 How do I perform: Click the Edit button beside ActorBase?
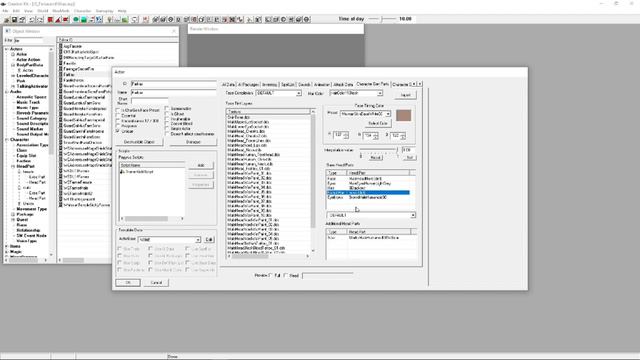point(209,240)
